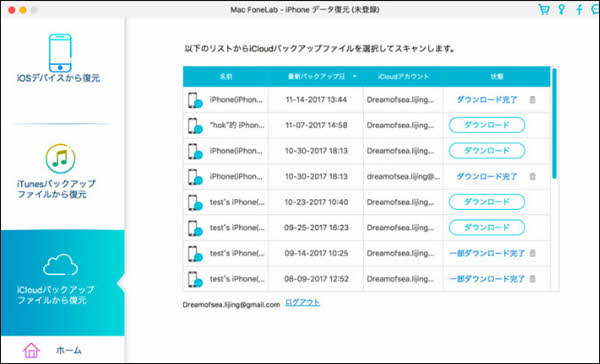Viewport: 600px width, 364px height.
Task: Select iCloudバックアップファイルから復元 cloud tab
Action: point(62,282)
